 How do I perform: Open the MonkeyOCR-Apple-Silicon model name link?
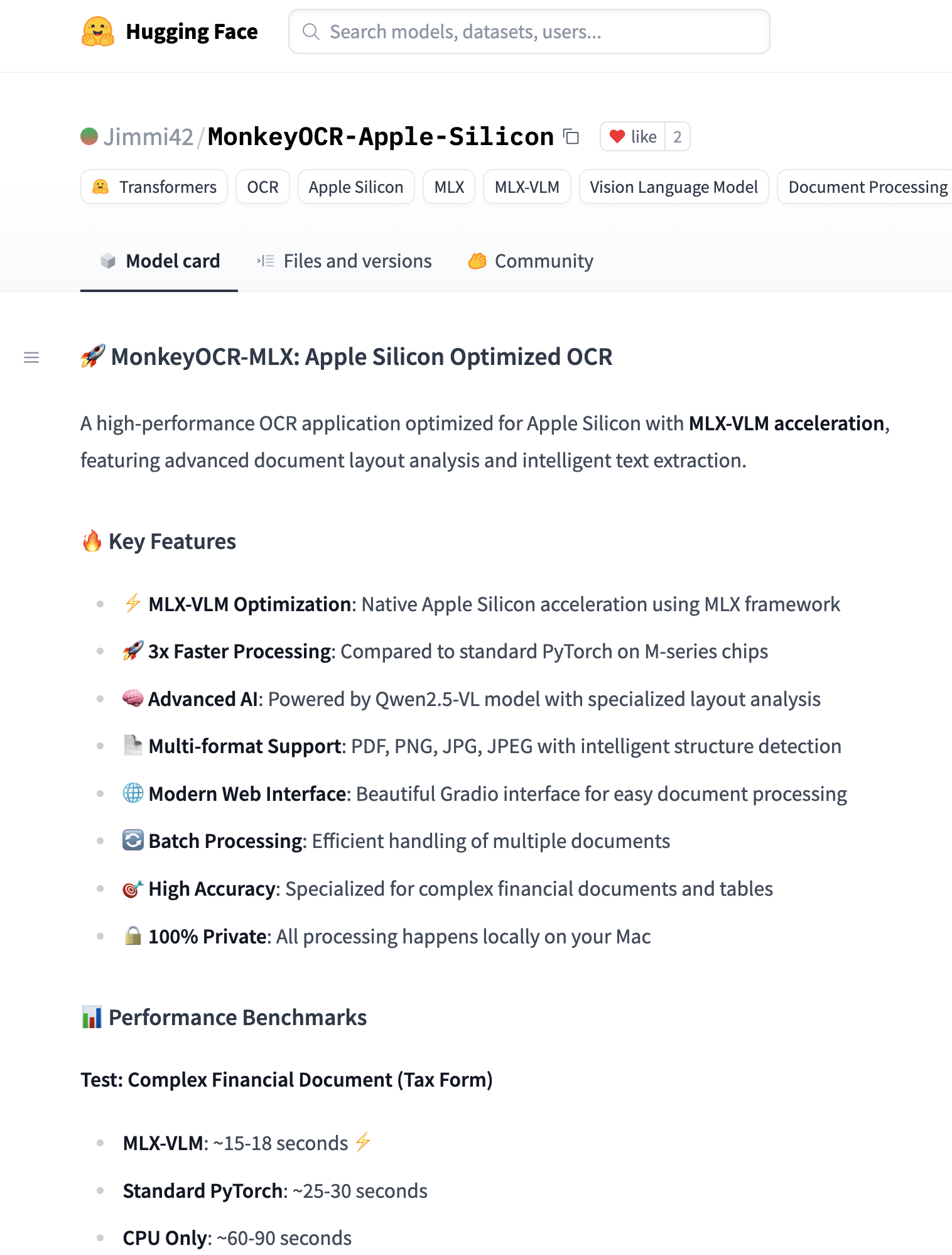click(x=381, y=136)
